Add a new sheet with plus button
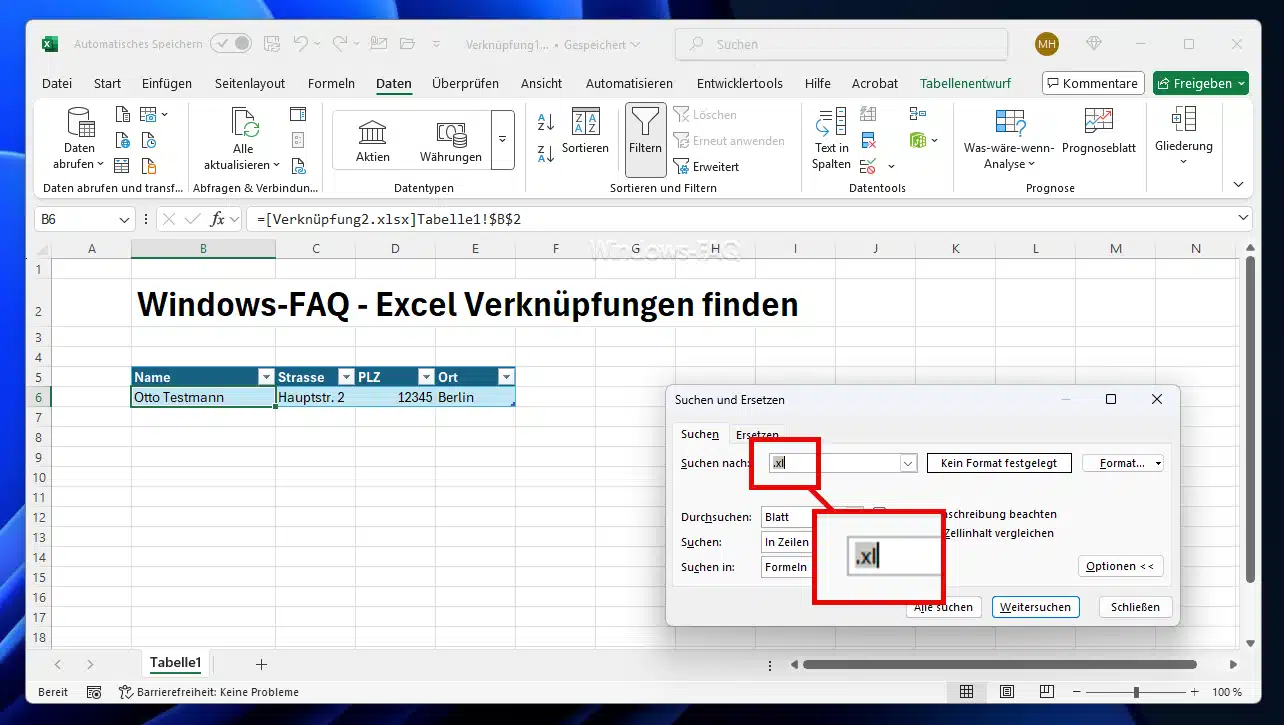The image size is (1284, 725). click(x=261, y=664)
